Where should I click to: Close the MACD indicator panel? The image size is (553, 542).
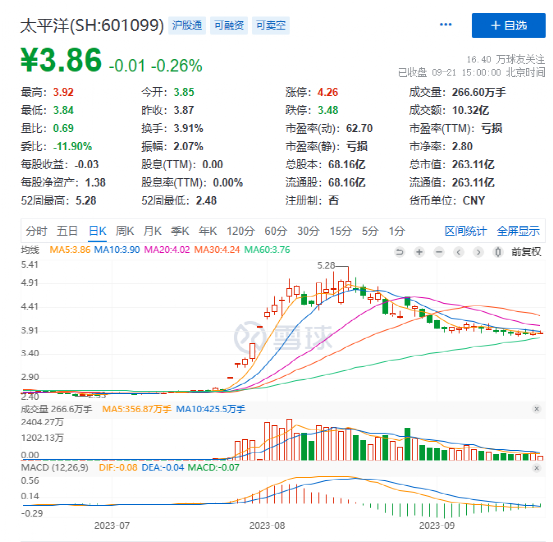537,468
